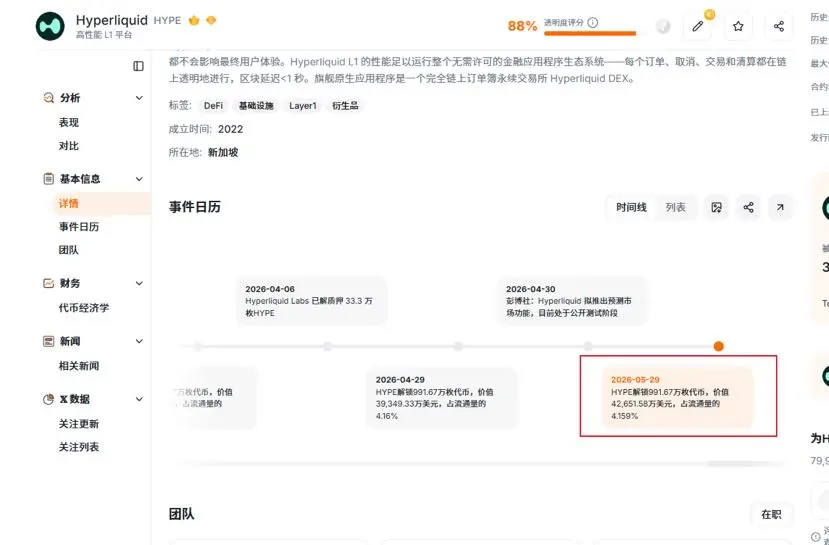Click the 基础设施 tag
The image size is (829, 545).
(x=256, y=106)
